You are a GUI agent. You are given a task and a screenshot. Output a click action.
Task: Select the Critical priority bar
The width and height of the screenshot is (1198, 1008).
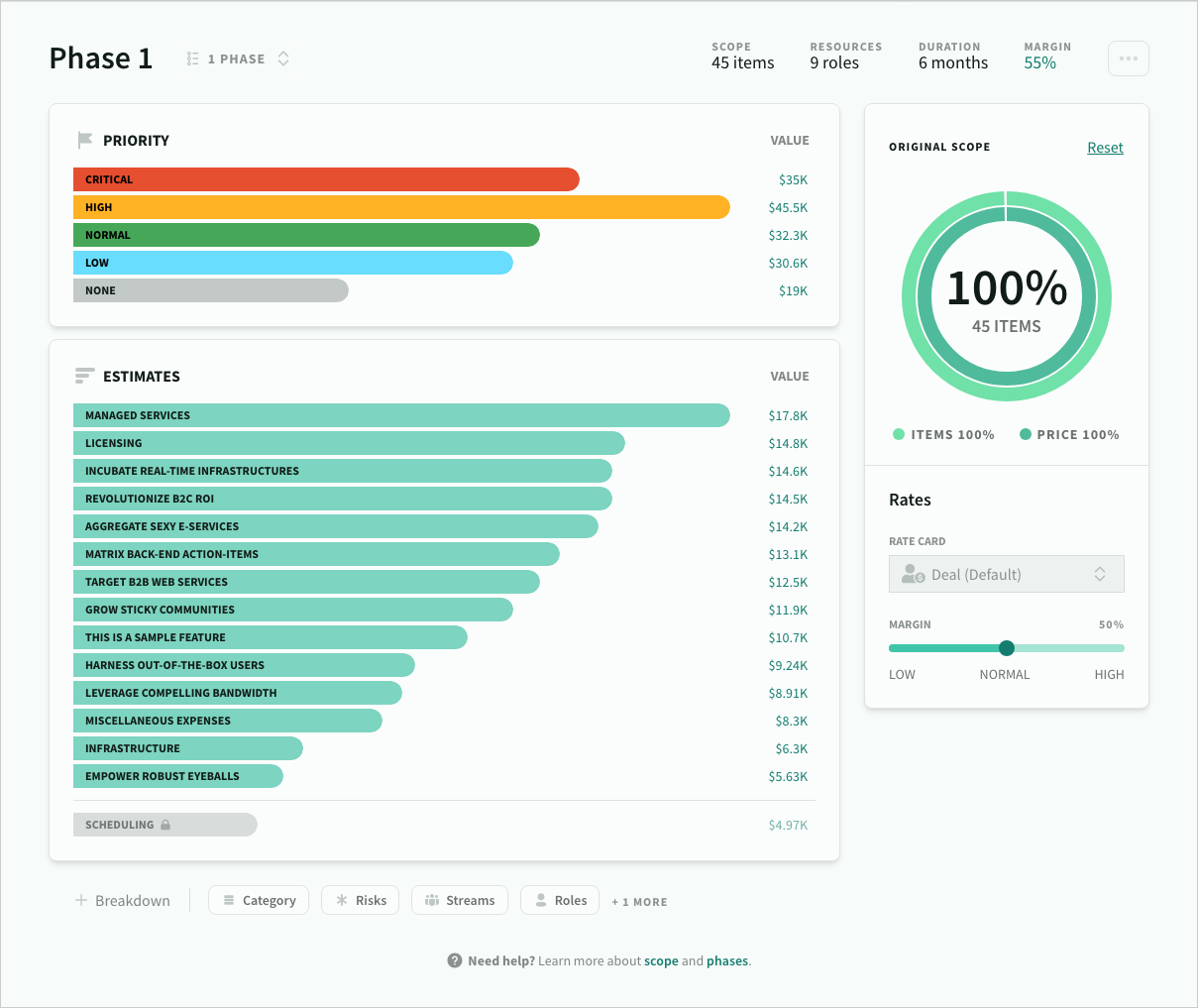(326, 179)
